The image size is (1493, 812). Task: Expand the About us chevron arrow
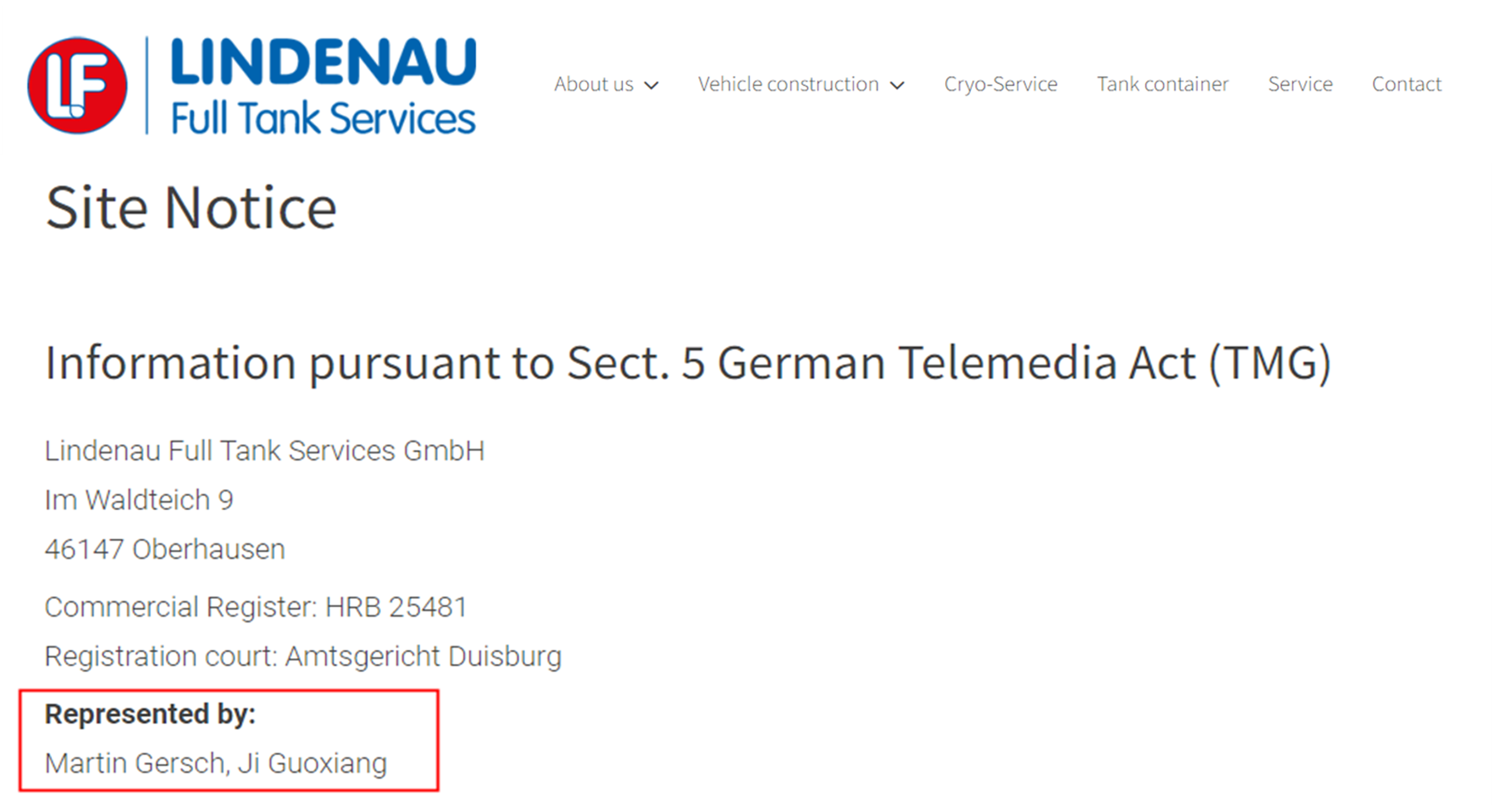coord(651,86)
